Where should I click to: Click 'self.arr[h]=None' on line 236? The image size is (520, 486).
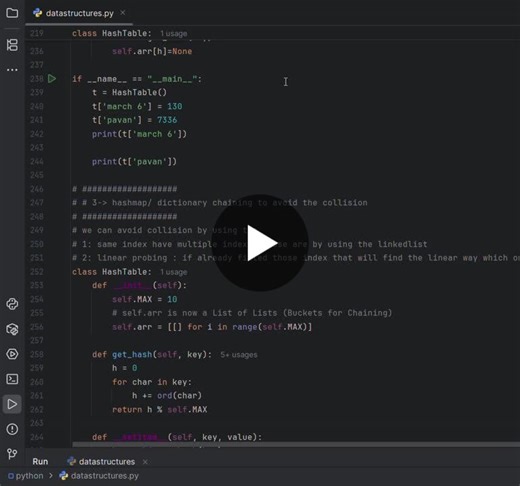(152, 51)
